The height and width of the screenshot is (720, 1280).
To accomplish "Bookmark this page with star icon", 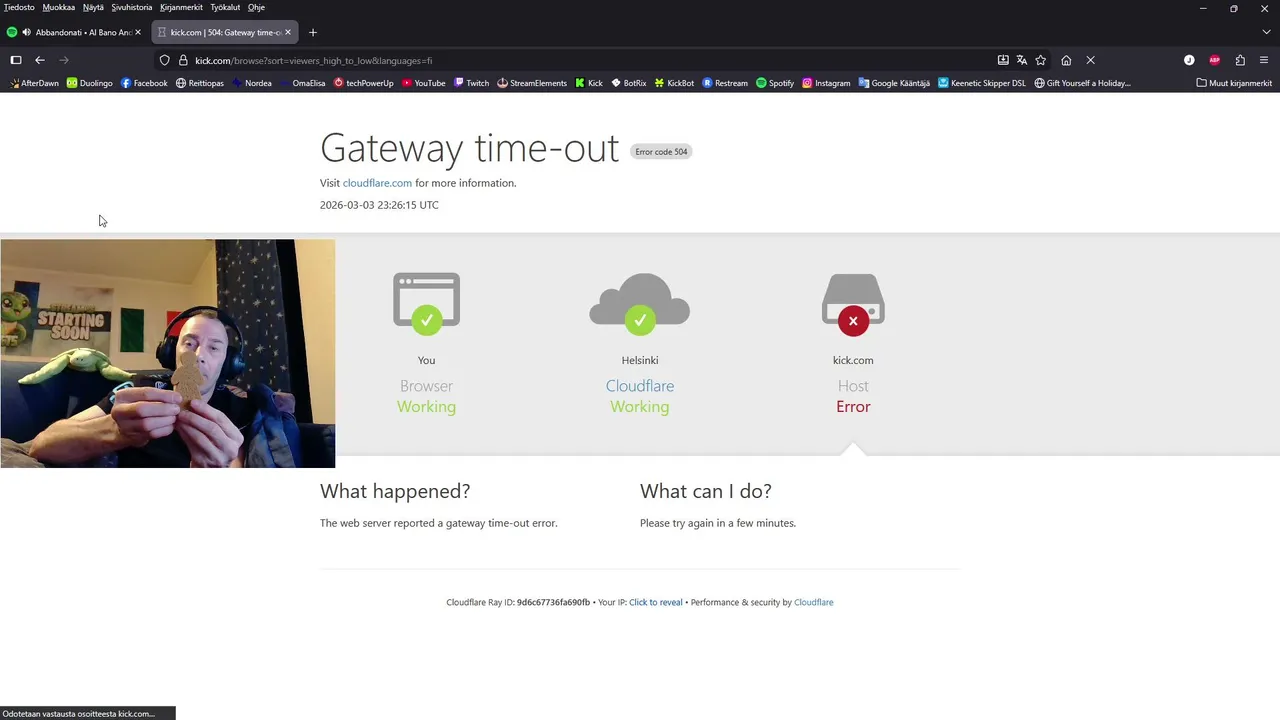I will [x=1041, y=60].
